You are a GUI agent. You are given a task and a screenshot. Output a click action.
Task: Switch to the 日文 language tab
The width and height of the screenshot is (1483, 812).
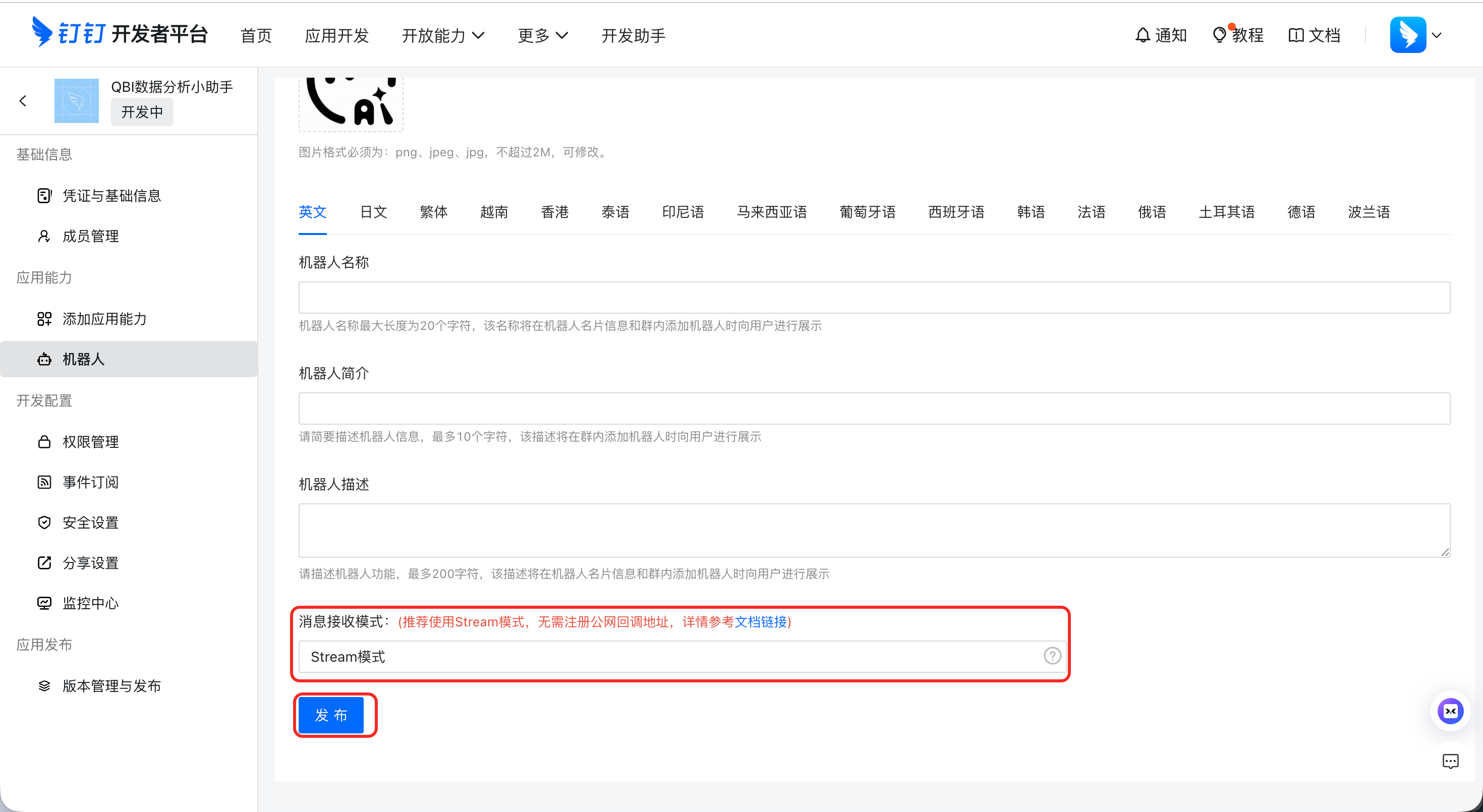374,212
